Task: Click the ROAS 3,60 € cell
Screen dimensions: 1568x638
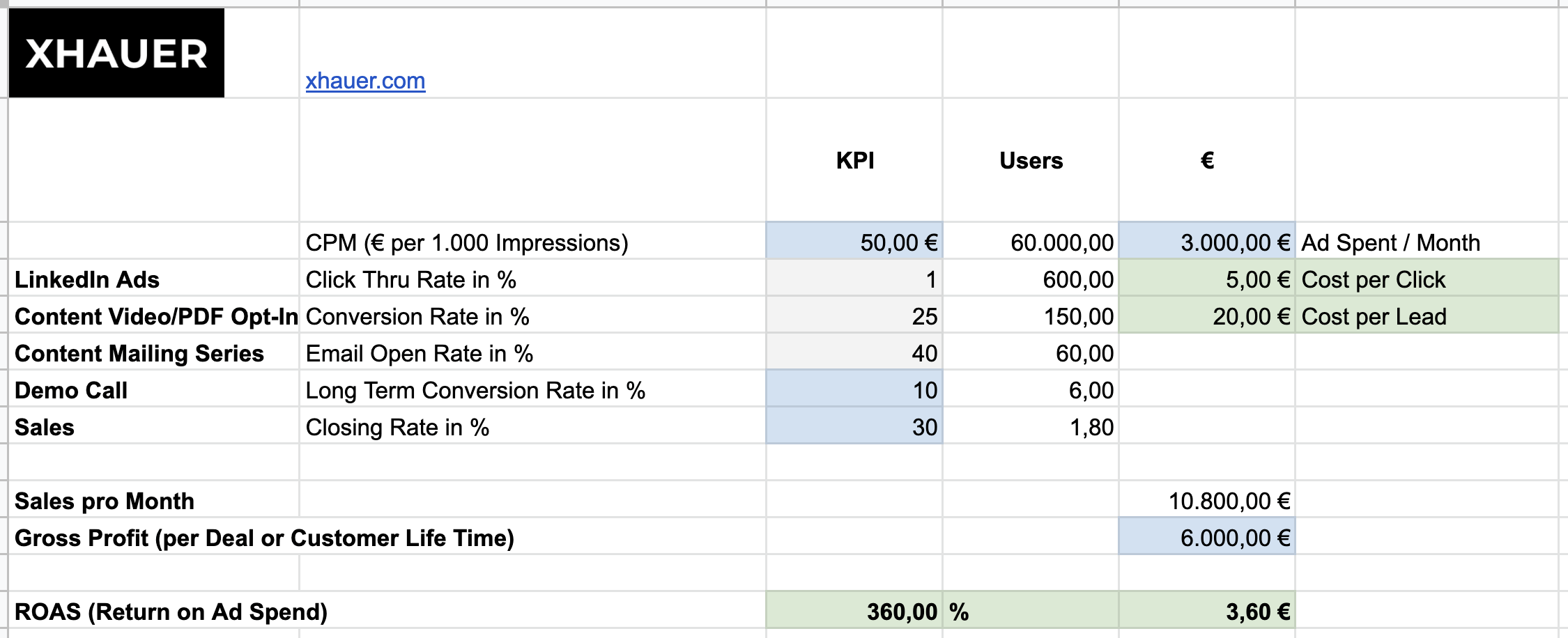Action: (1207, 610)
